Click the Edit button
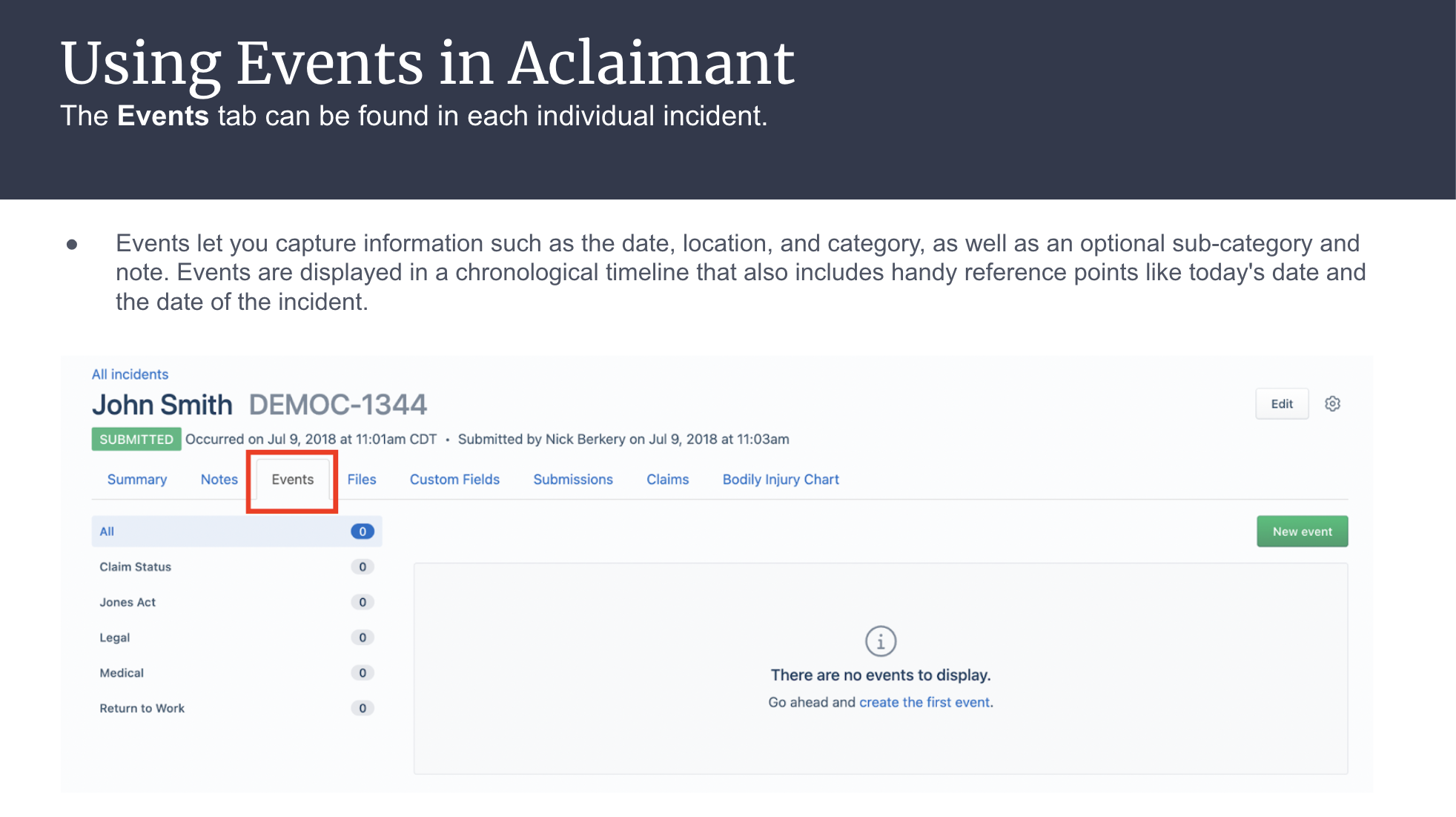 [1282, 404]
